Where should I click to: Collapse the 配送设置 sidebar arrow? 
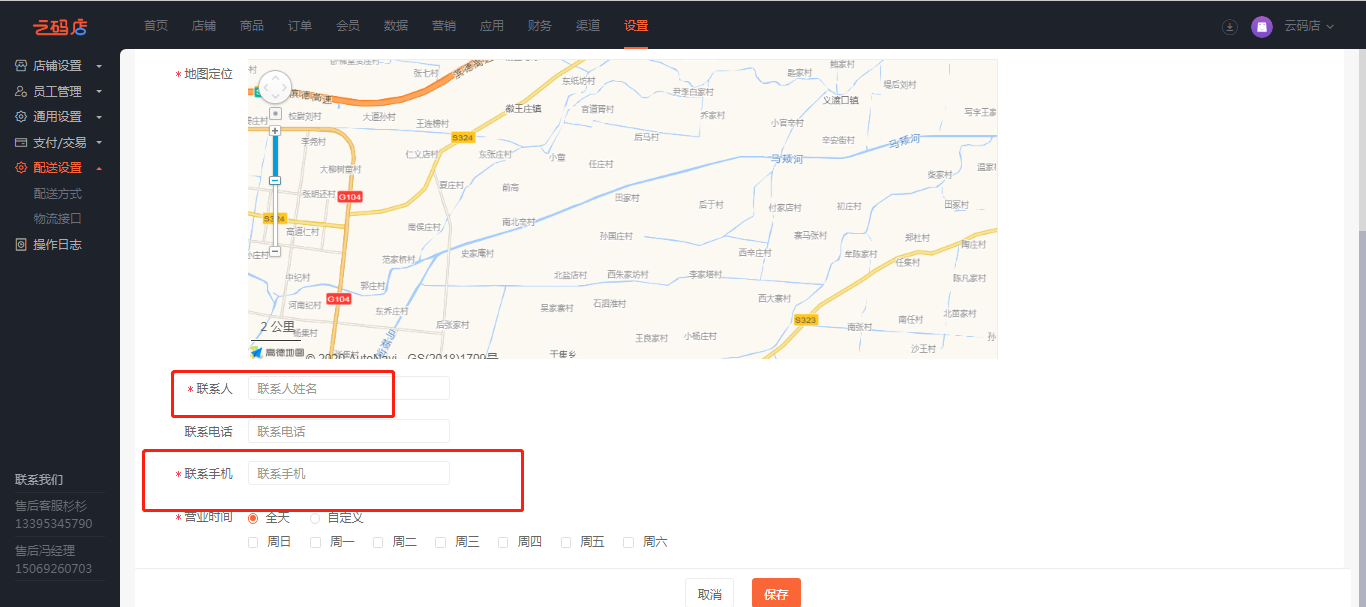(x=99, y=168)
